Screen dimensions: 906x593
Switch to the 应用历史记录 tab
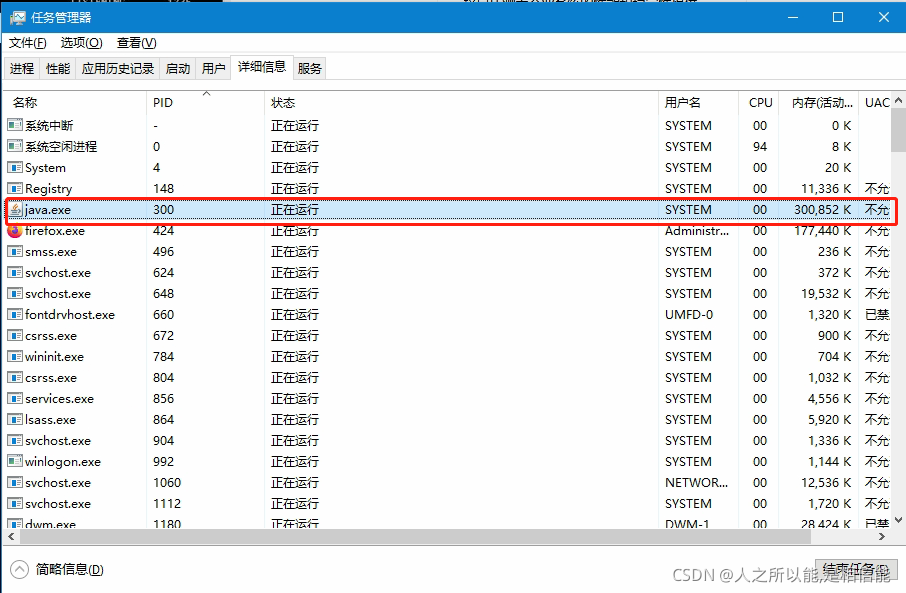pos(118,69)
